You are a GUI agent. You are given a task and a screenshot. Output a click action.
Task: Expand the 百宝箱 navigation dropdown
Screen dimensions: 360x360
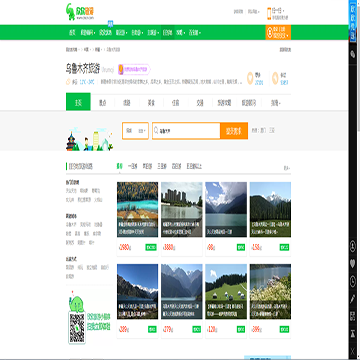tap(195, 33)
